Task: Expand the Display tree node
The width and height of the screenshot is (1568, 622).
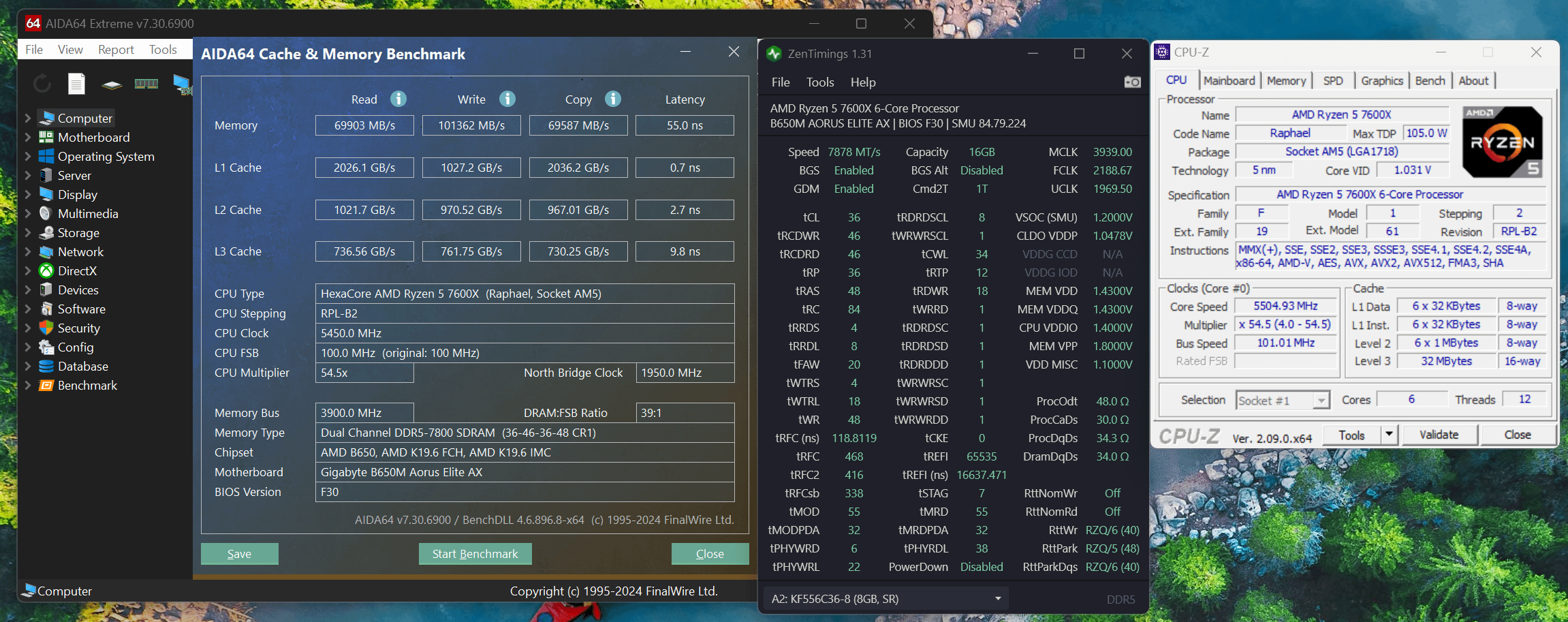Action: tap(28, 194)
